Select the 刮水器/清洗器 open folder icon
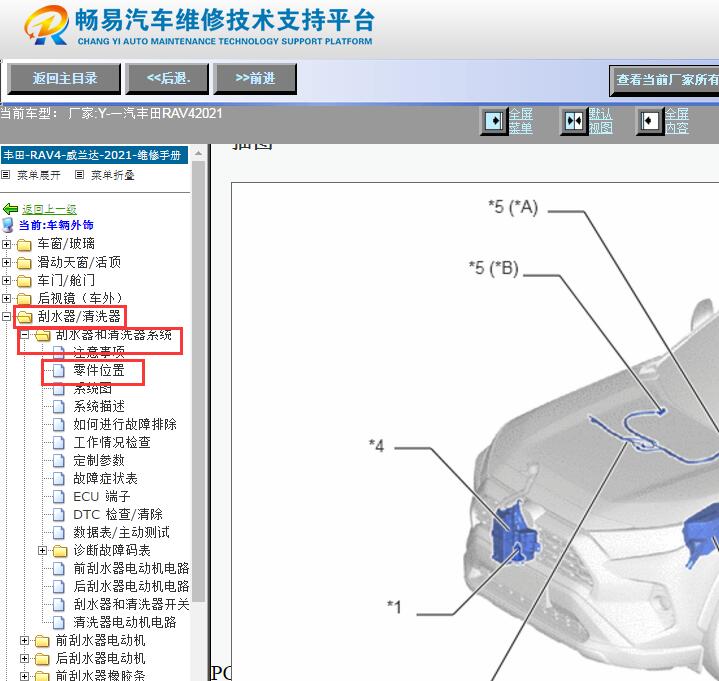 25,317
